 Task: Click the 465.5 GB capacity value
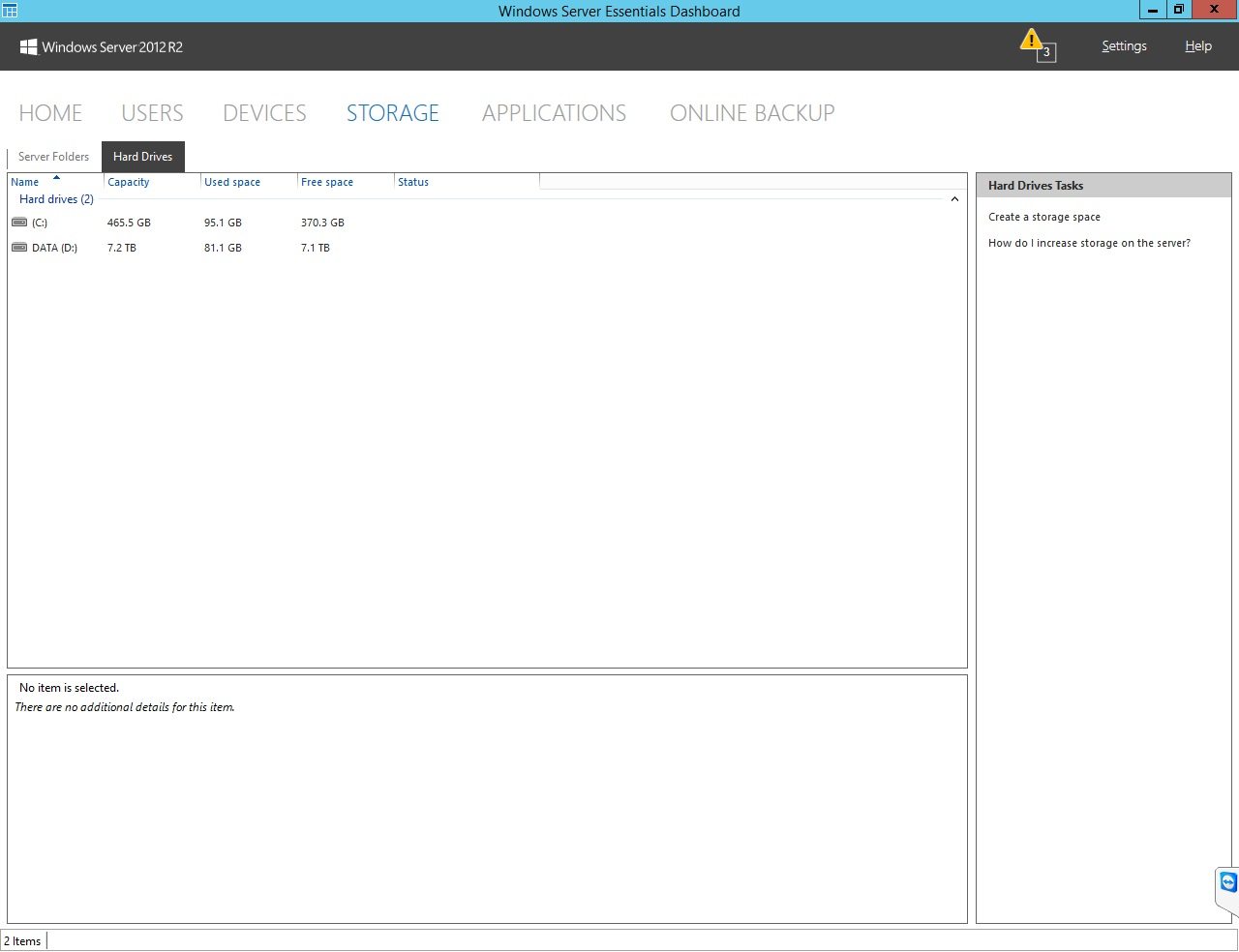129,223
